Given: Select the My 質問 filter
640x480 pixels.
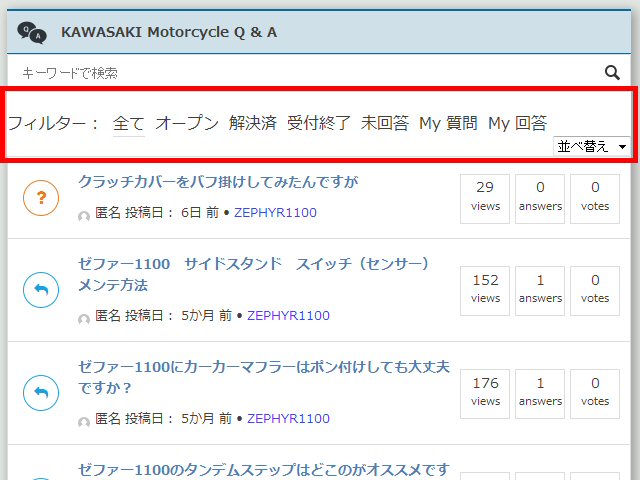Looking at the screenshot, I should click(449, 123).
